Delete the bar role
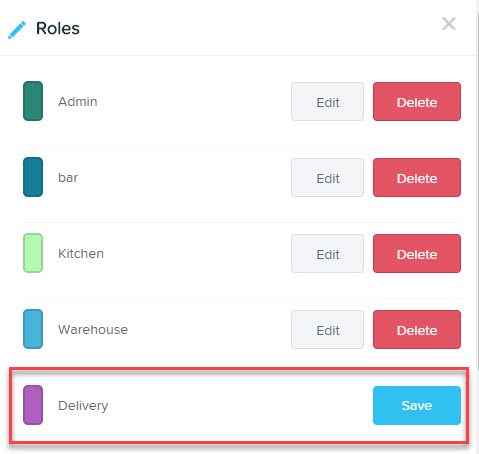 tap(417, 178)
